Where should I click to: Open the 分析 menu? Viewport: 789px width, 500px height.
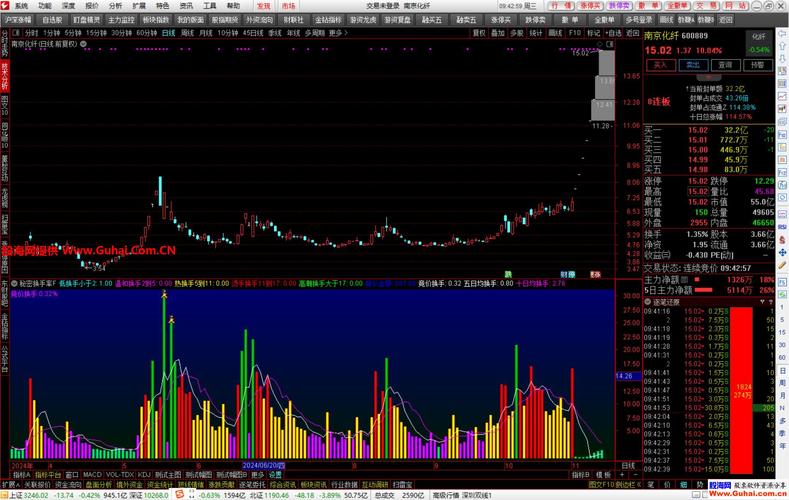point(116,5)
